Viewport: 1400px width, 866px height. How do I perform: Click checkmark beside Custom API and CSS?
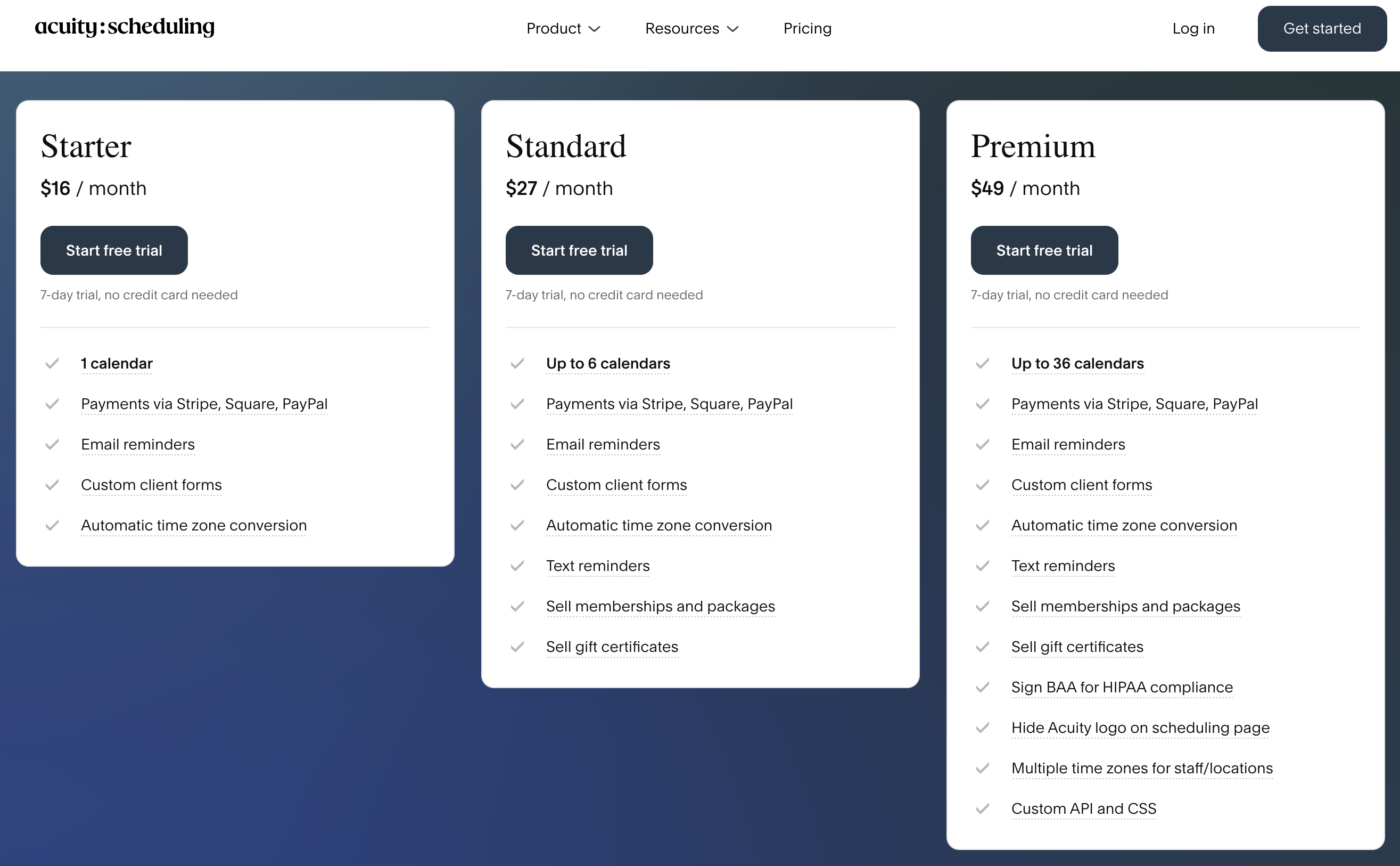click(982, 808)
